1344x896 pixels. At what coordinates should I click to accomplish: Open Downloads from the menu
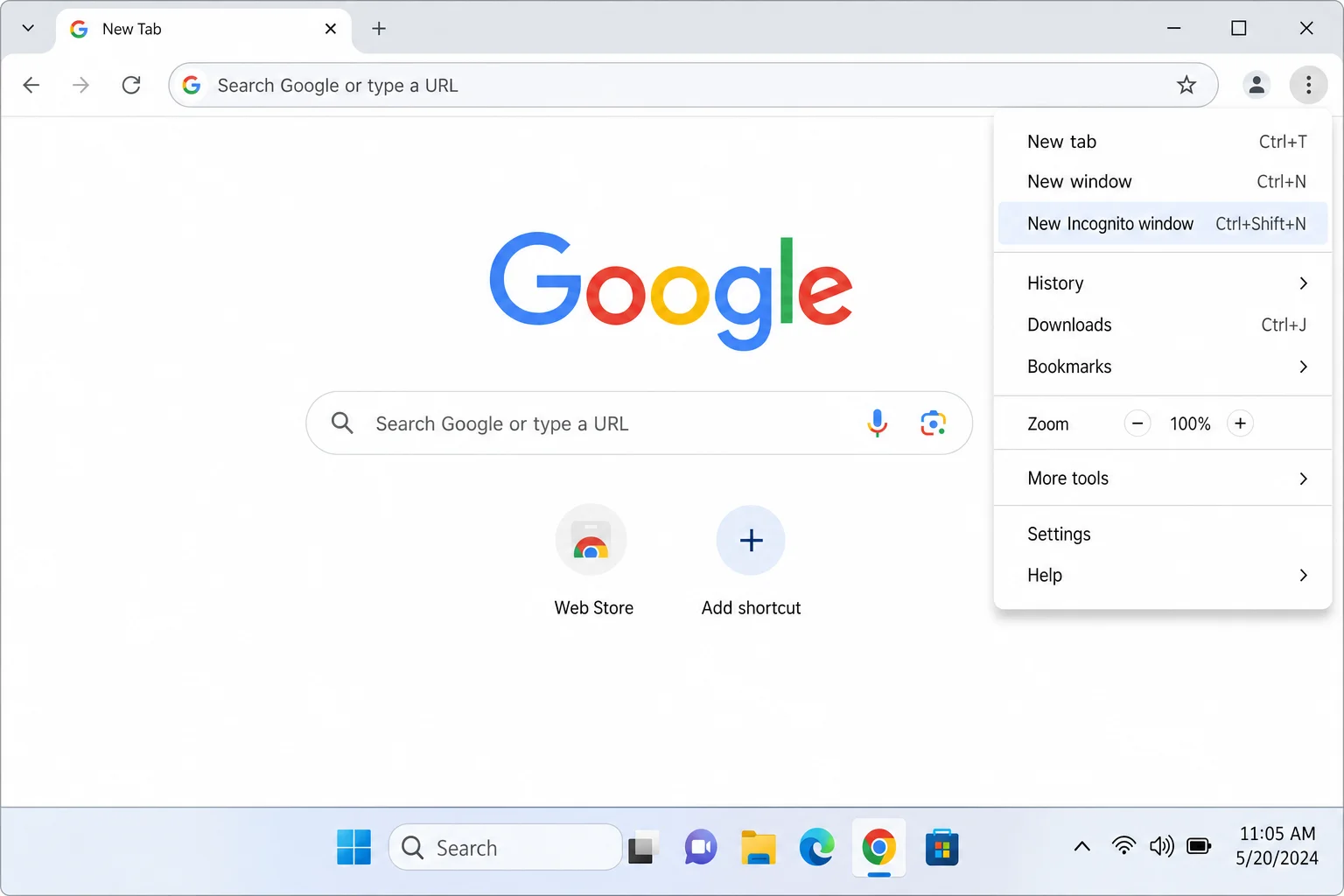pos(1163,325)
